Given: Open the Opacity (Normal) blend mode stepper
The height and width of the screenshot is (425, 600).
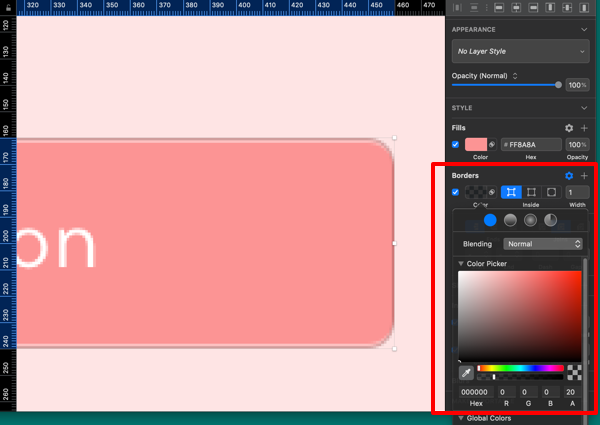Looking at the screenshot, I should (515, 76).
